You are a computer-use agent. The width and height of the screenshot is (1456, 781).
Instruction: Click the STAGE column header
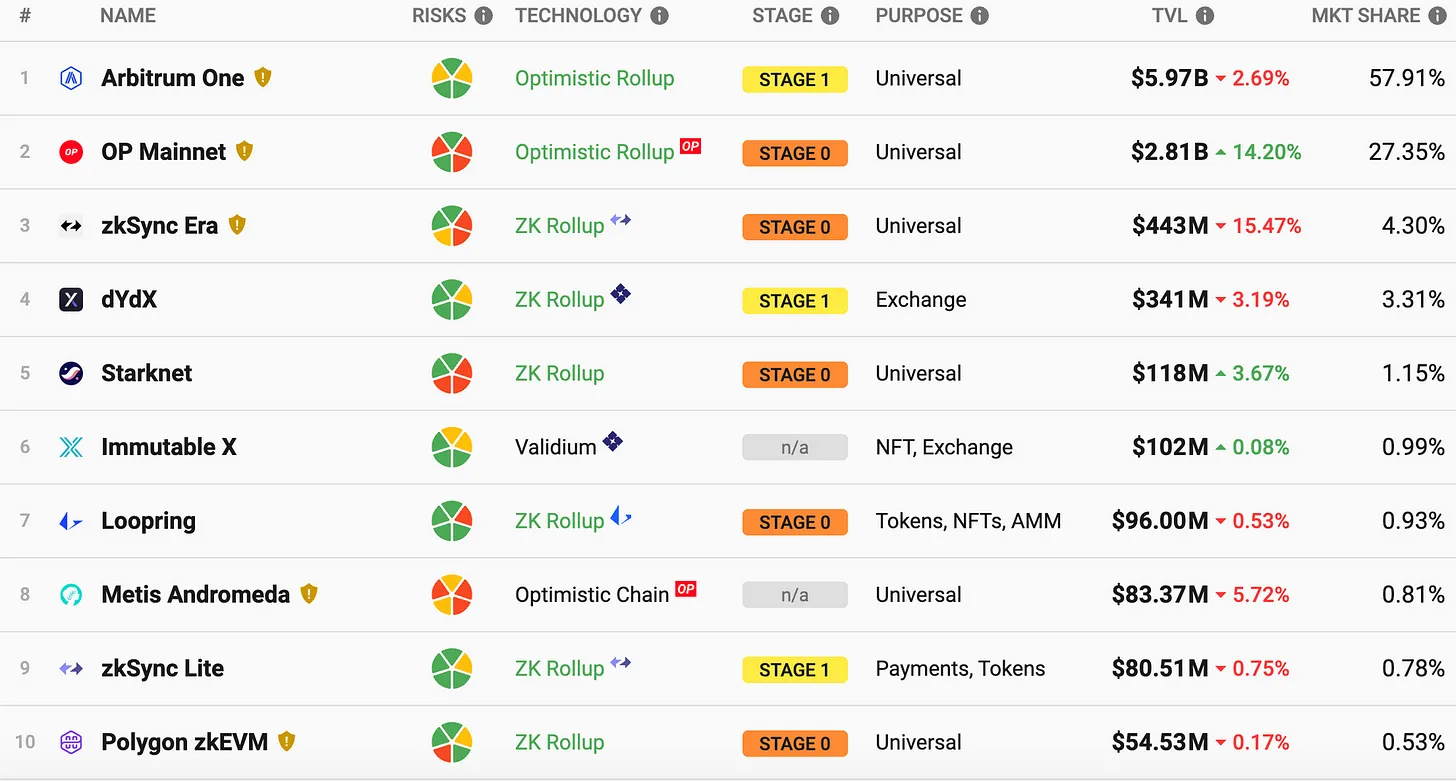click(782, 16)
